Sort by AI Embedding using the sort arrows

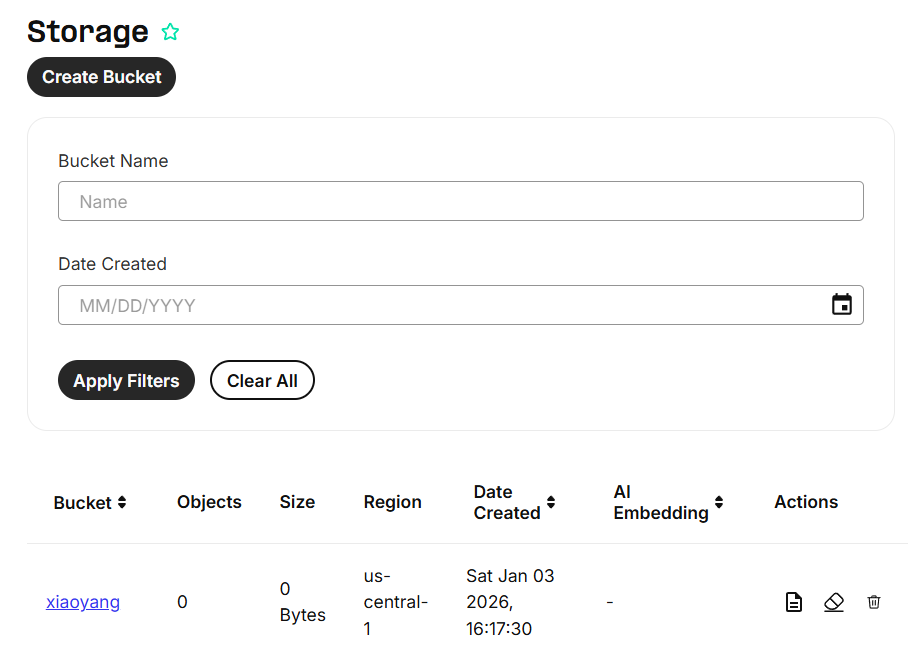point(719,502)
